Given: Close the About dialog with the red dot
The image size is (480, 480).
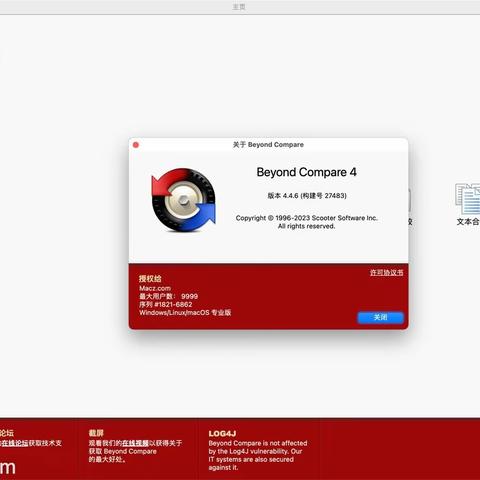Looking at the screenshot, I should coord(136,145).
